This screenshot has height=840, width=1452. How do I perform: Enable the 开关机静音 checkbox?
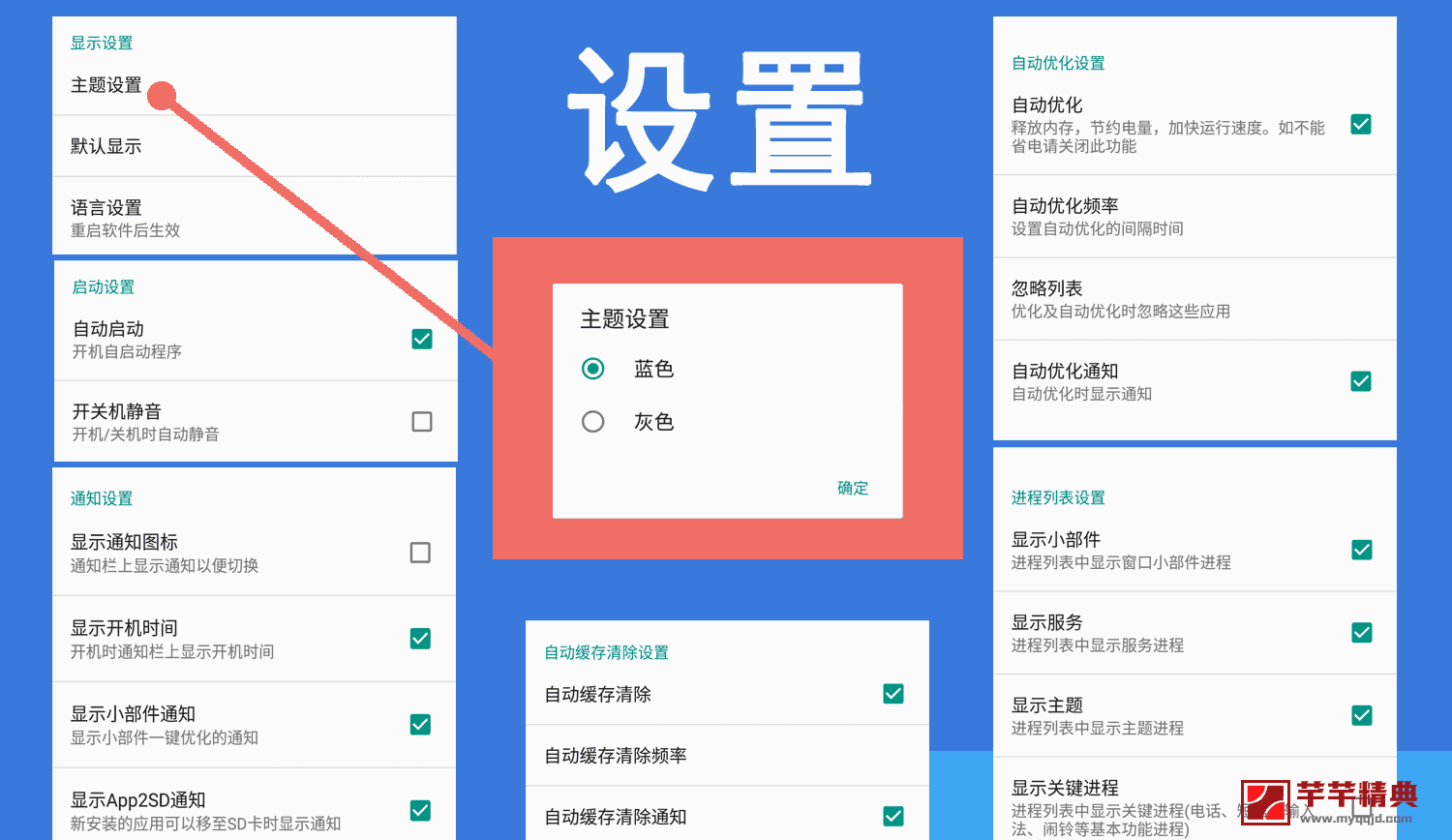click(x=422, y=422)
